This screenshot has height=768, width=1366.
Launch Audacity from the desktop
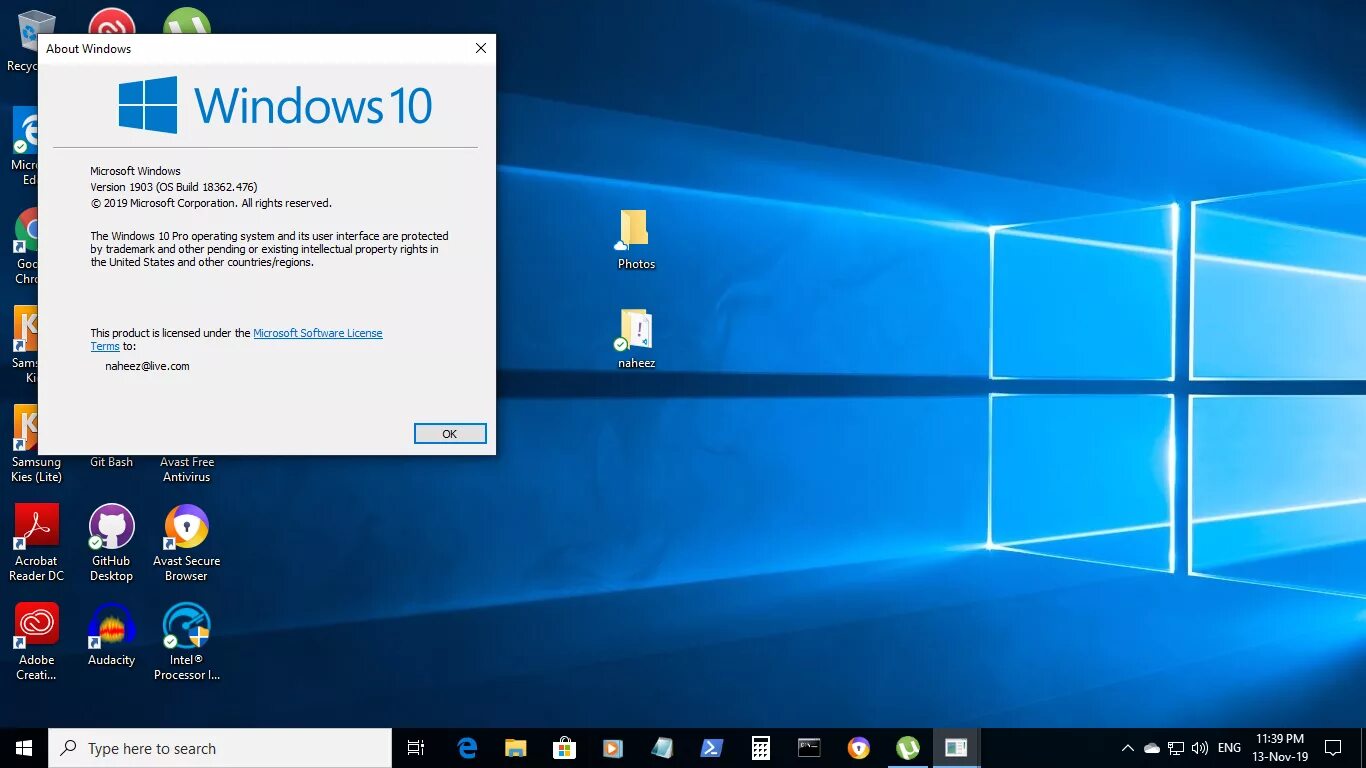click(111, 635)
